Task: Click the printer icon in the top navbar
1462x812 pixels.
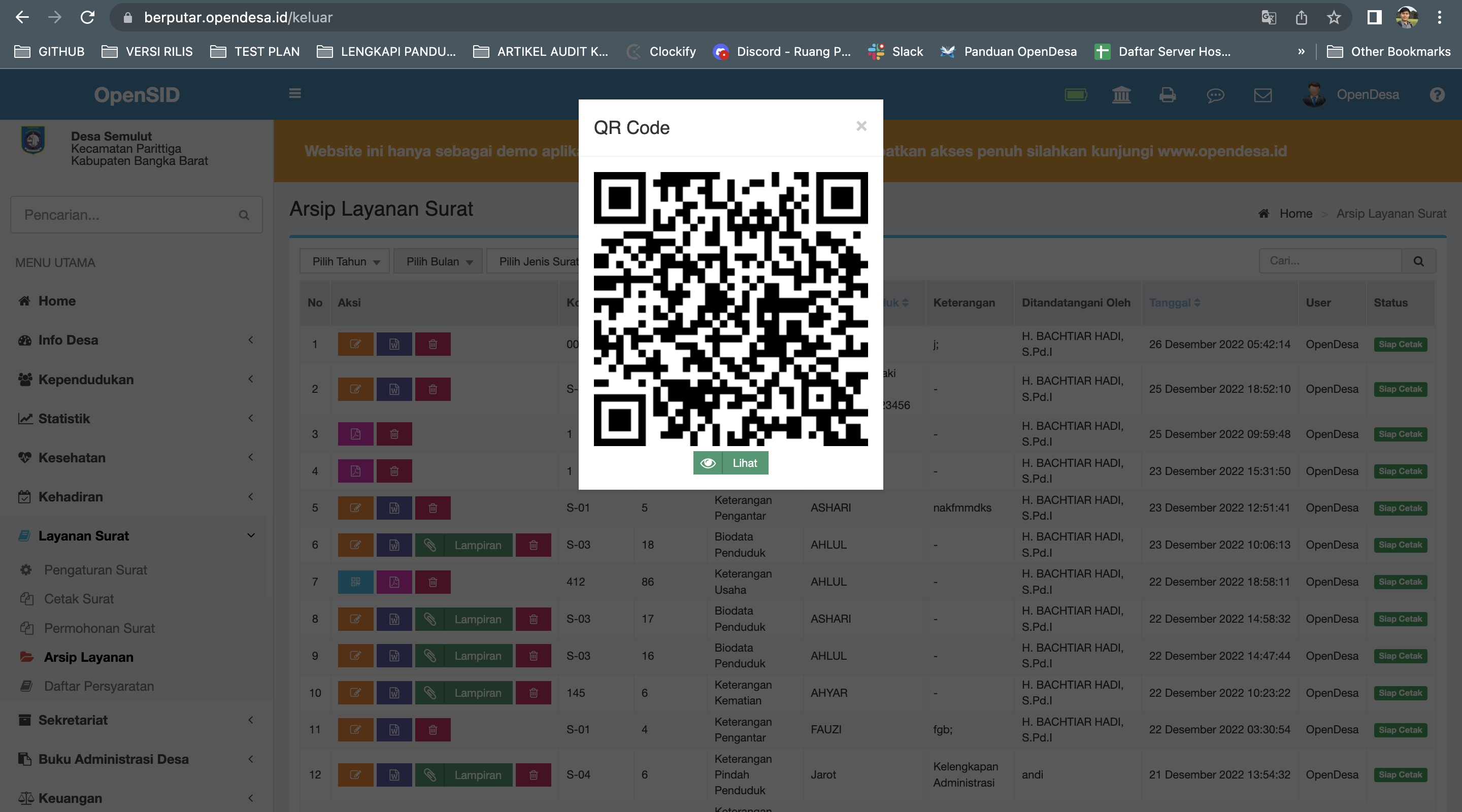Action: [x=1168, y=95]
